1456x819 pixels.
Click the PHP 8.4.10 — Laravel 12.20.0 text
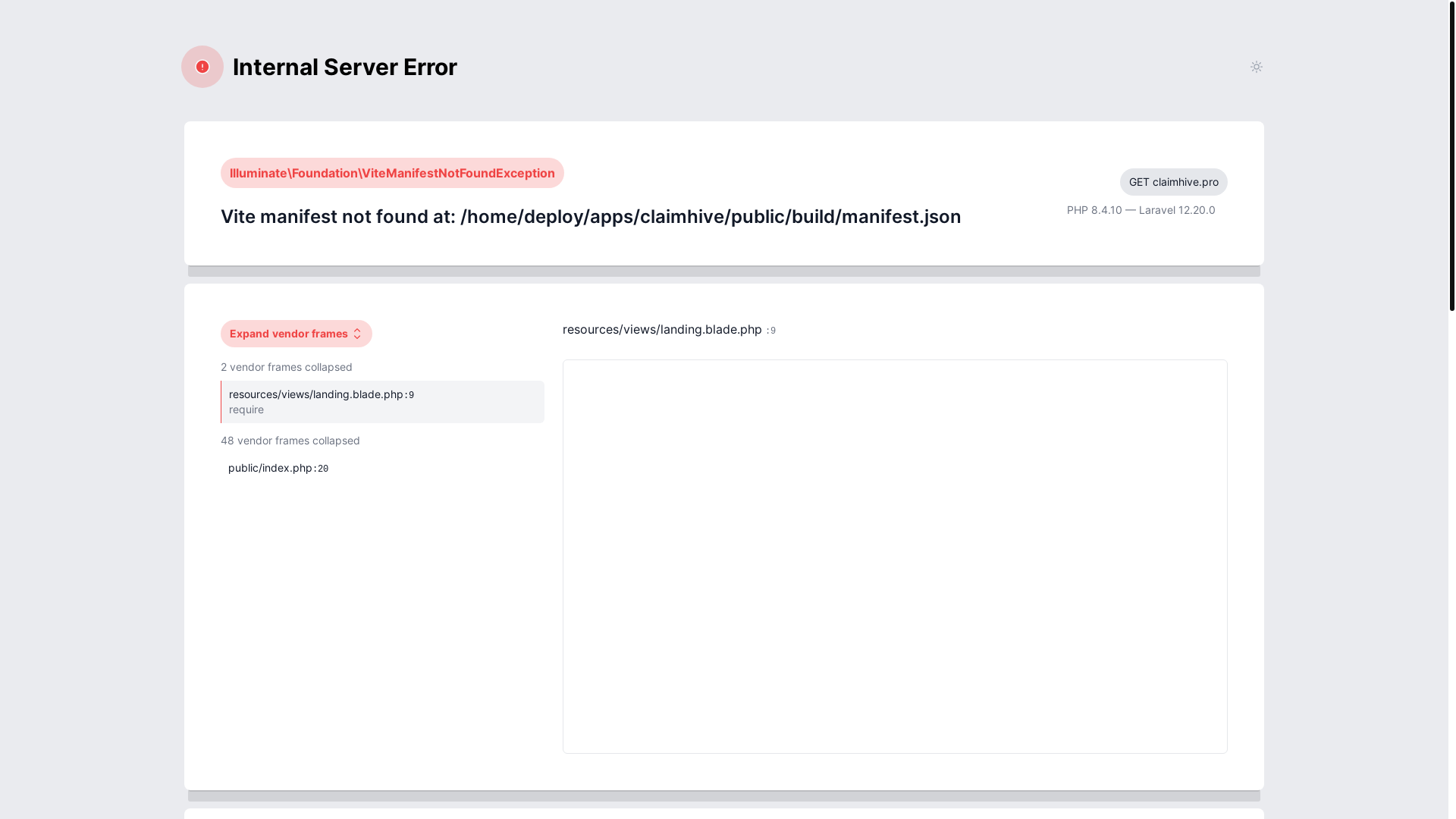pos(1141,210)
